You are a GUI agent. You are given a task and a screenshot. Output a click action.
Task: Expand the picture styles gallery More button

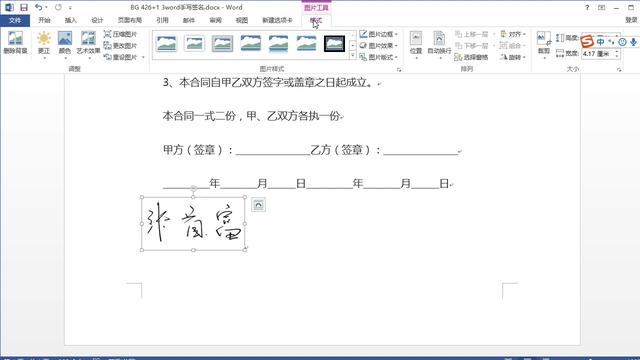click(x=353, y=56)
